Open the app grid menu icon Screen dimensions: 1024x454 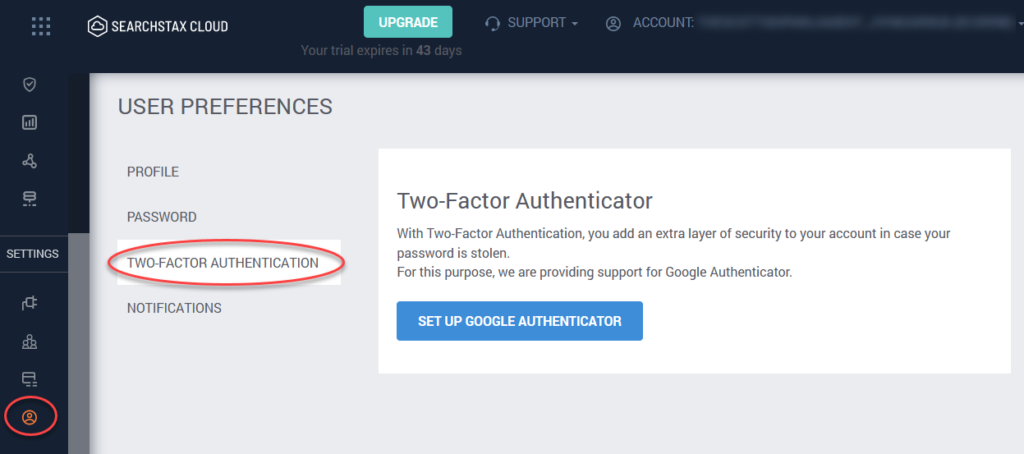click(x=41, y=26)
